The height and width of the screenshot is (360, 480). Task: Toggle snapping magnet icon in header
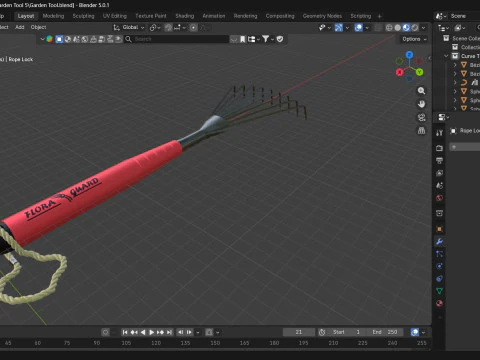(x=169, y=28)
